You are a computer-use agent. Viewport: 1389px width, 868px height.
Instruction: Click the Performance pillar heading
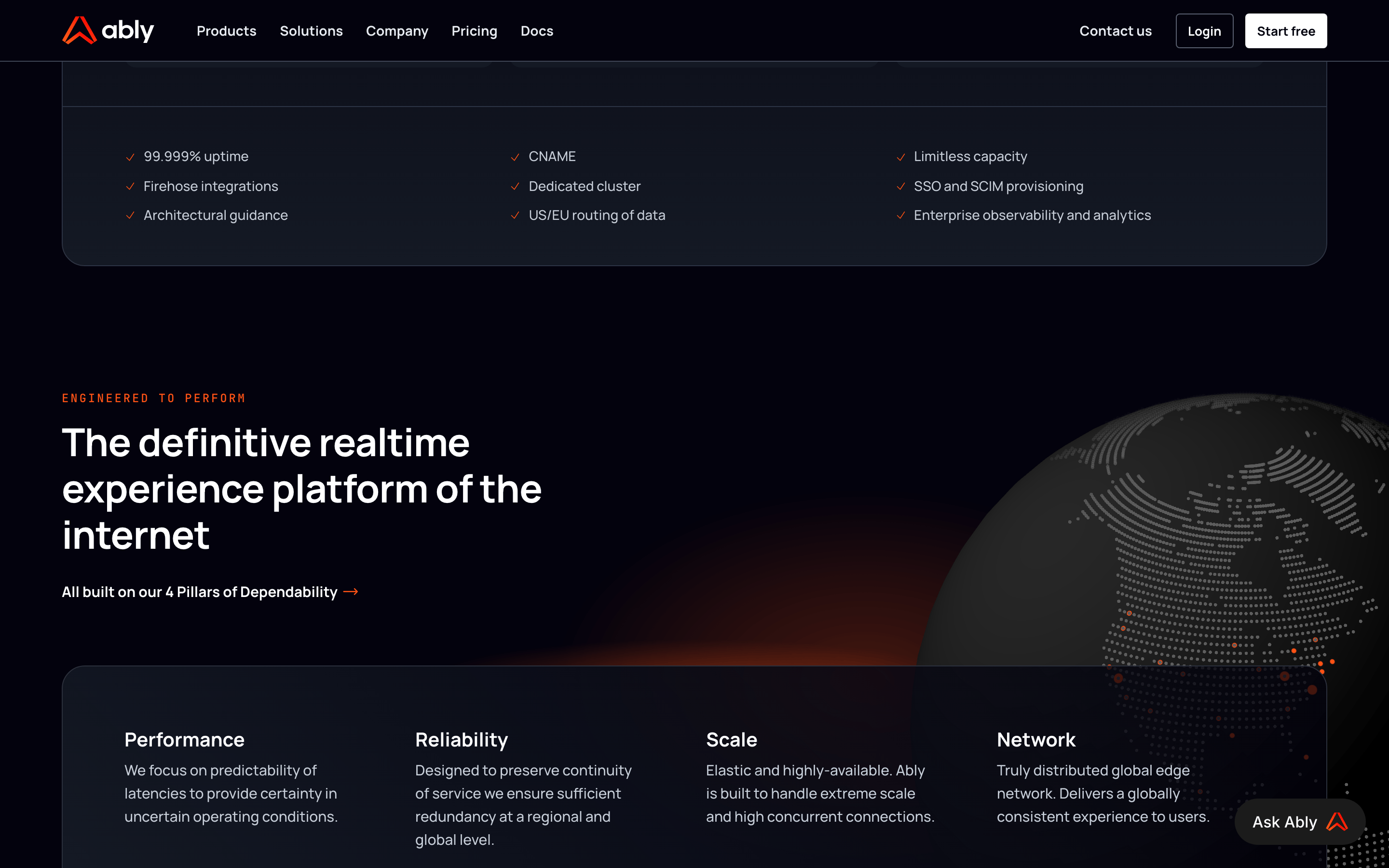[x=184, y=739]
